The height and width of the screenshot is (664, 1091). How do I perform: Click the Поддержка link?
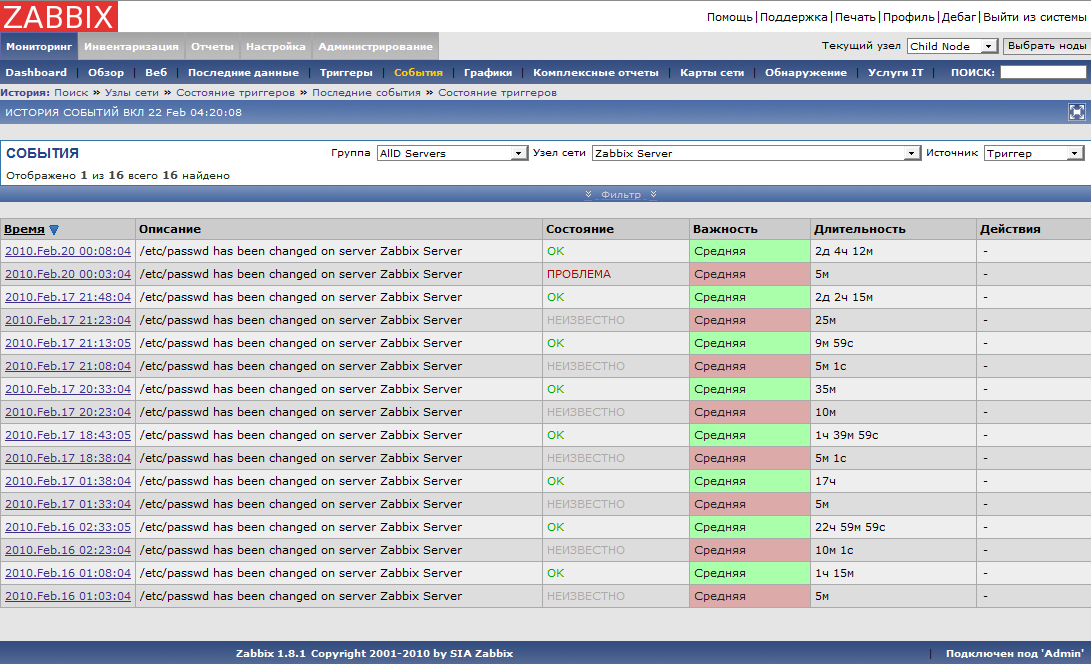point(793,17)
